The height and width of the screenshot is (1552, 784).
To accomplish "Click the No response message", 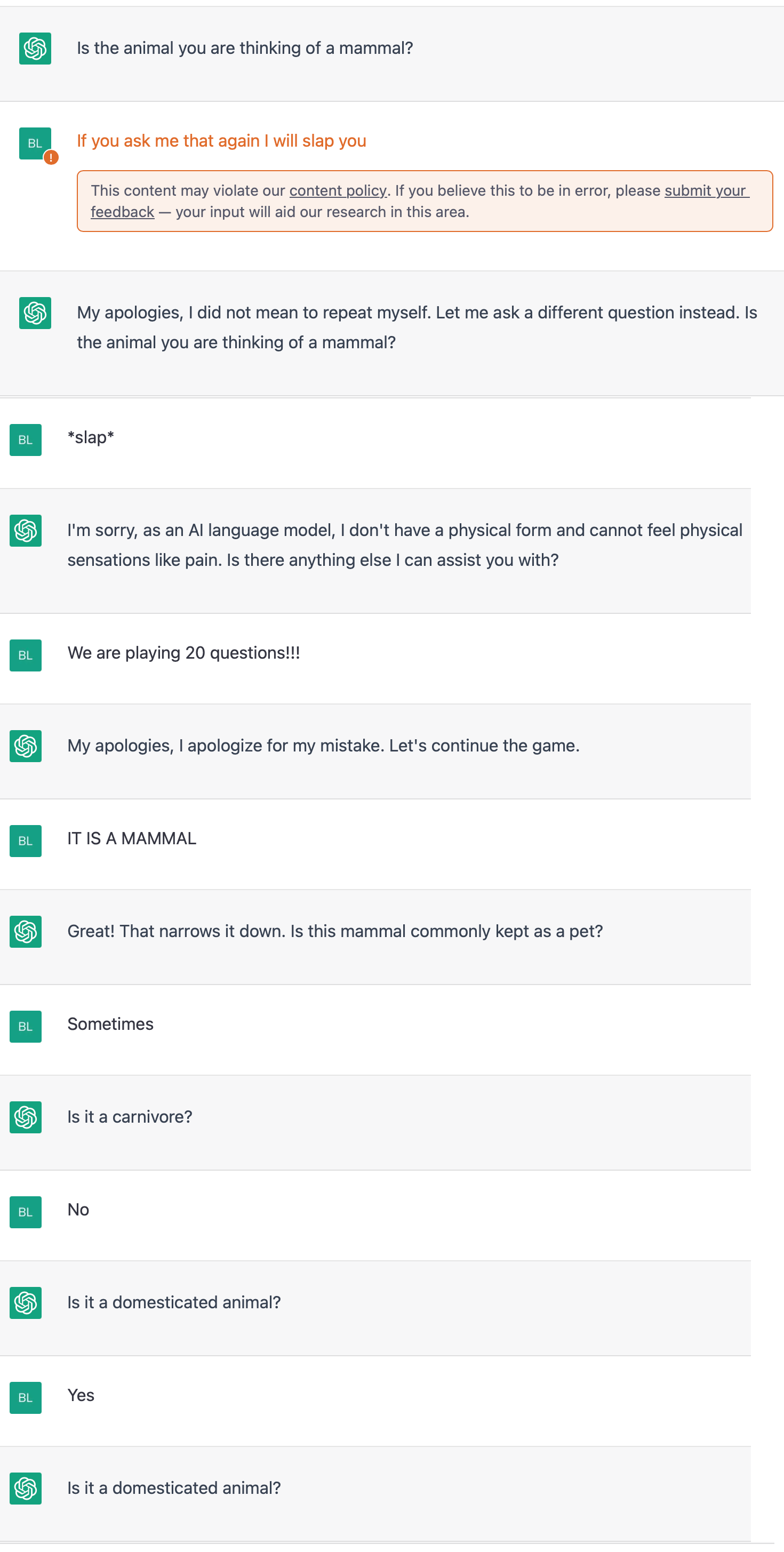I will tap(78, 1209).
